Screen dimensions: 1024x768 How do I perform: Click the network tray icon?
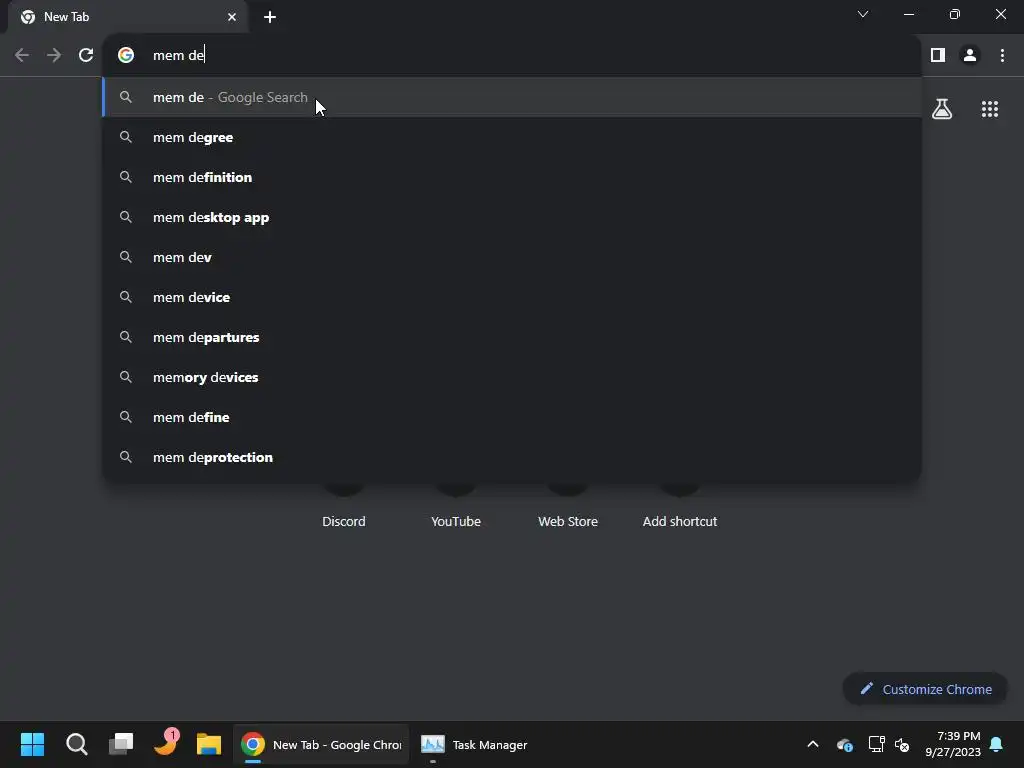click(876, 744)
